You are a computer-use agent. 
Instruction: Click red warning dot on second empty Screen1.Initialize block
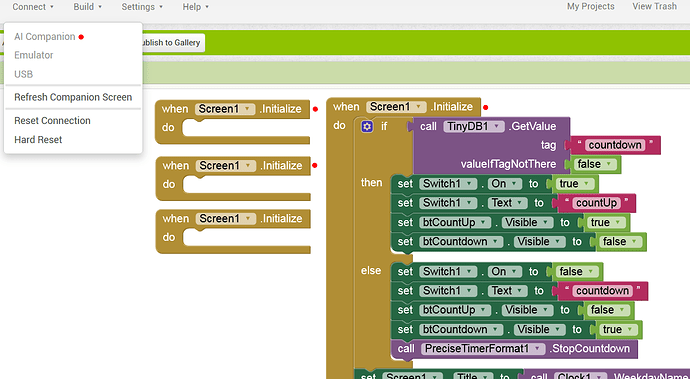tap(315, 166)
